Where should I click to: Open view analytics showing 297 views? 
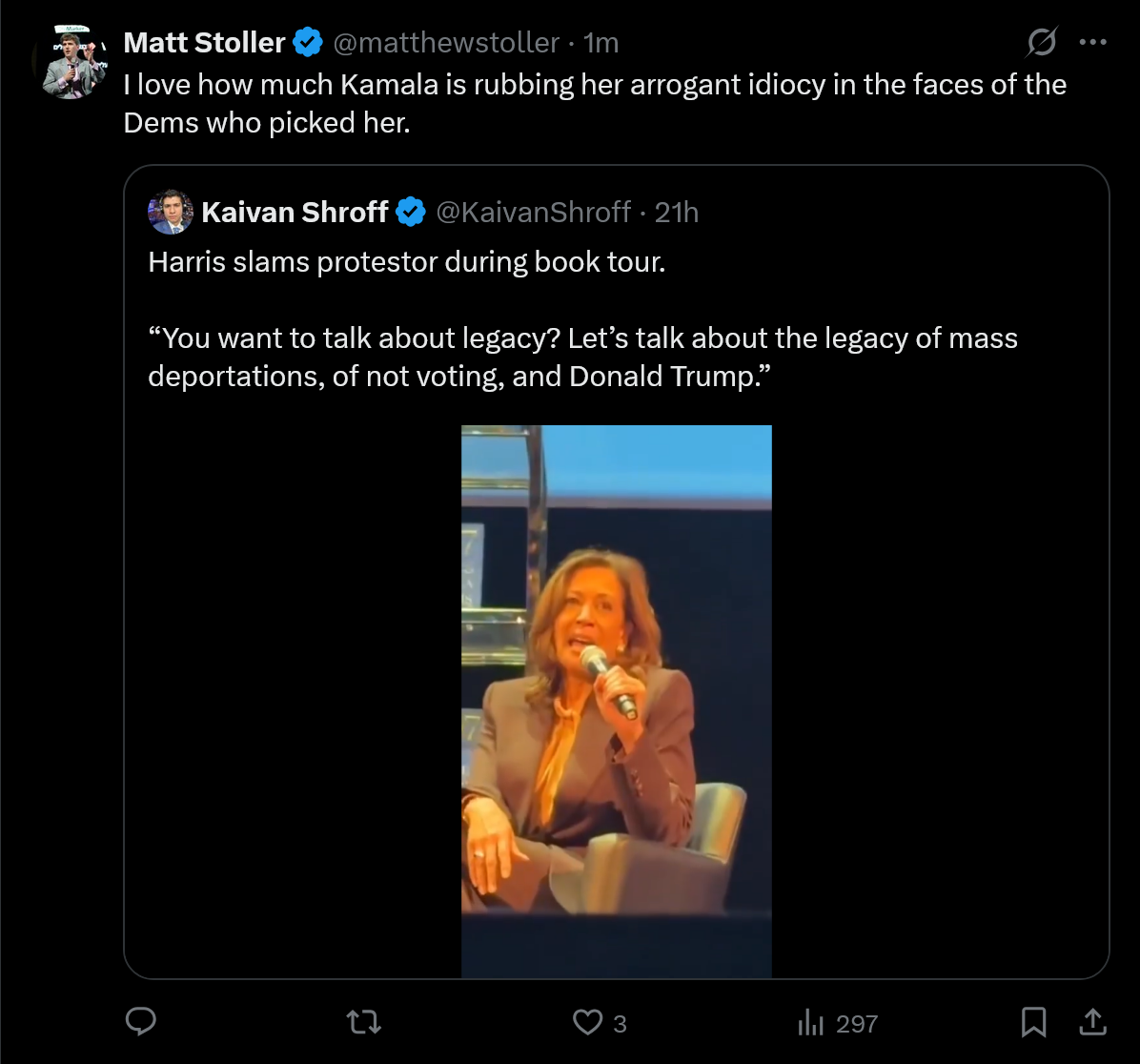[837, 1024]
